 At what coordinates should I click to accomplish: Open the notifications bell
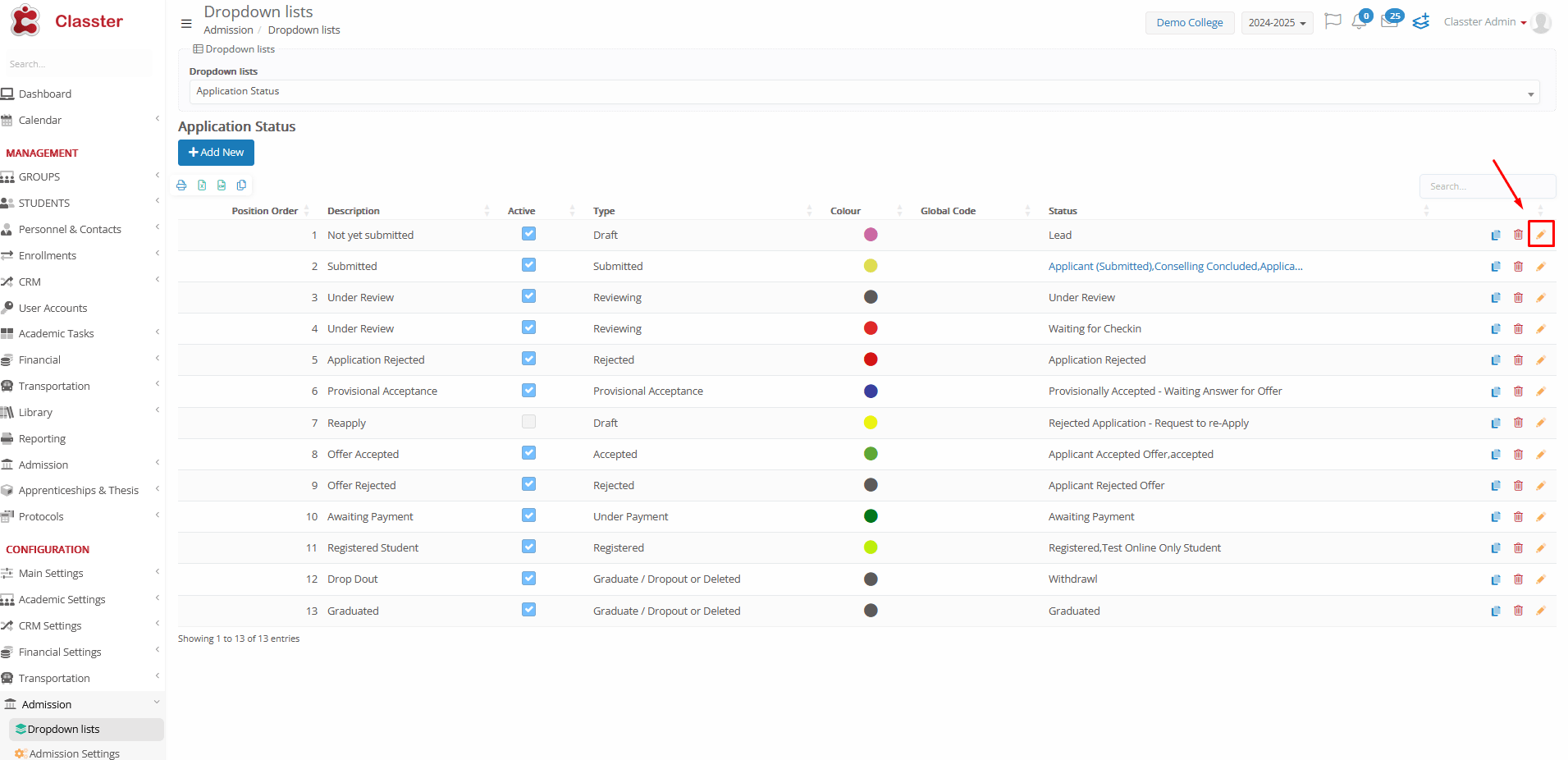(1359, 22)
